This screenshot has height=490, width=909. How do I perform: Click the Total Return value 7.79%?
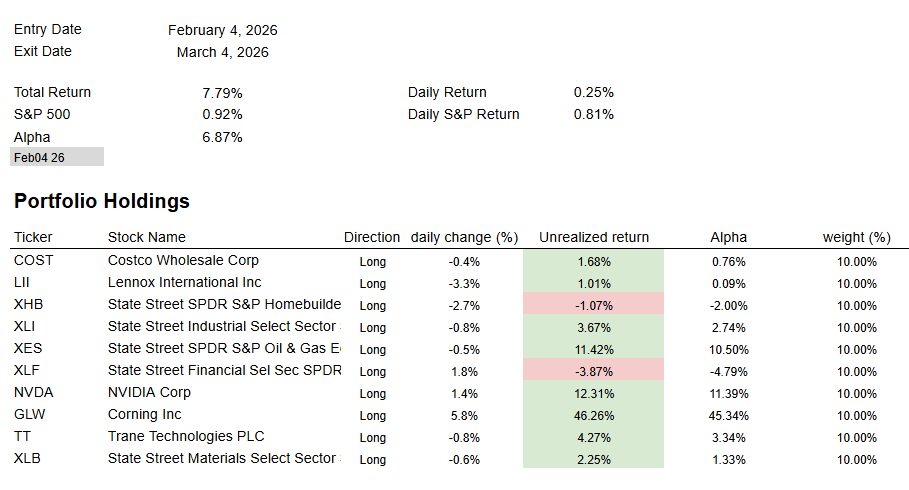(x=222, y=92)
